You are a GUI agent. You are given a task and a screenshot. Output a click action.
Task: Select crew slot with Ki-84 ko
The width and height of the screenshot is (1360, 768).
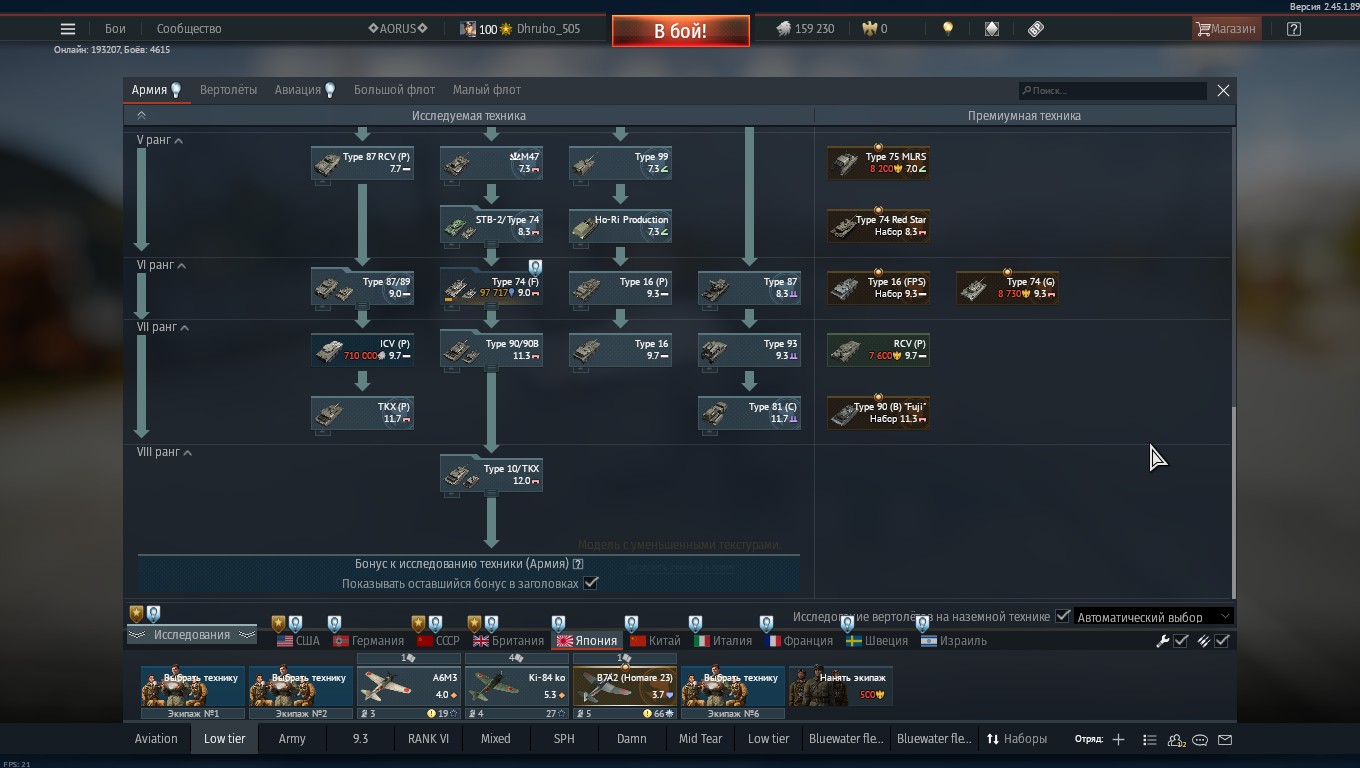(x=517, y=686)
